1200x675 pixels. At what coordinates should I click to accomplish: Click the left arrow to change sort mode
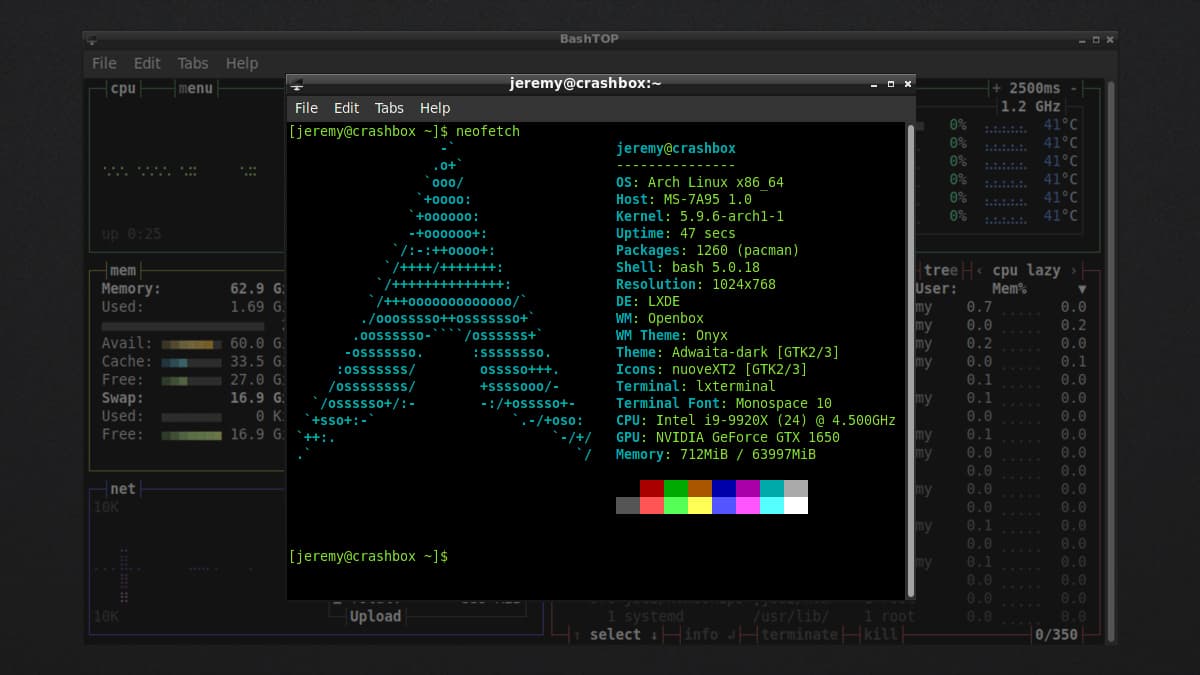980,270
